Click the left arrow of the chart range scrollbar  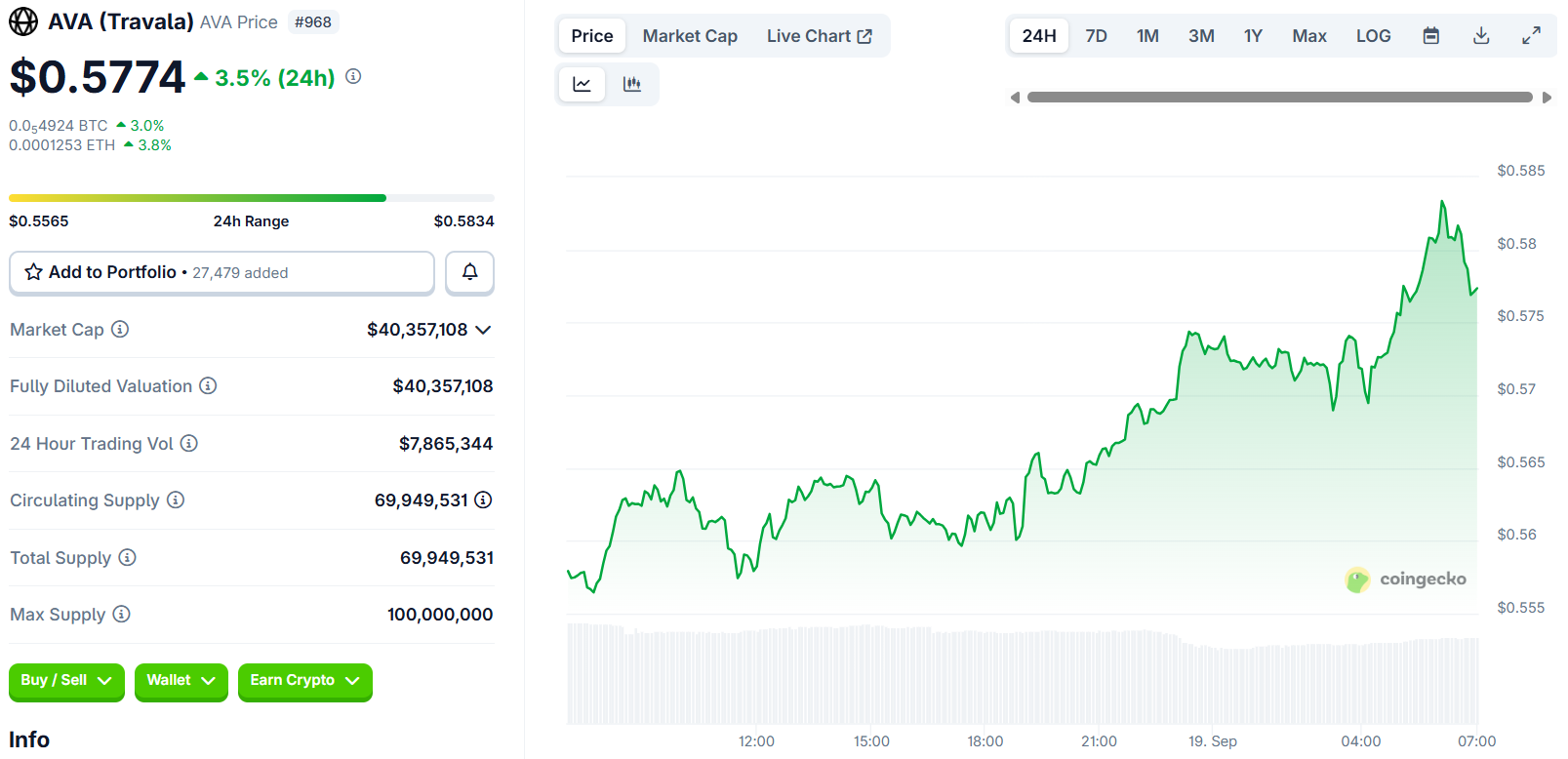pyautogui.click(x=1015, y=98)
